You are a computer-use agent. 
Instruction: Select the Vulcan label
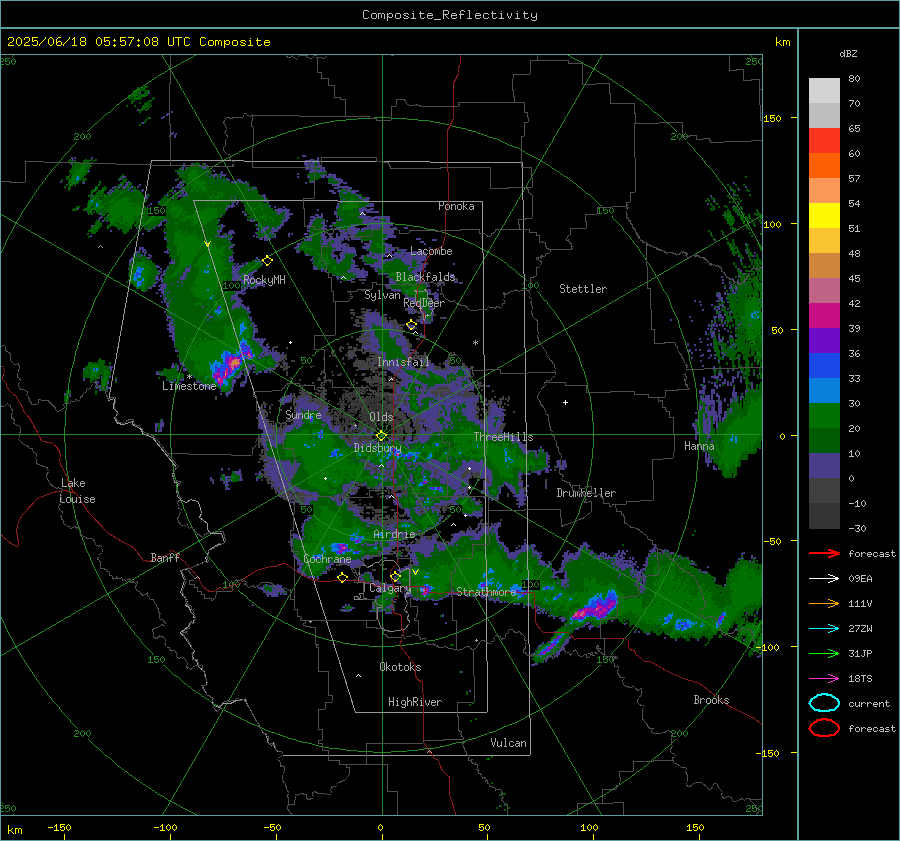[508, 743]
